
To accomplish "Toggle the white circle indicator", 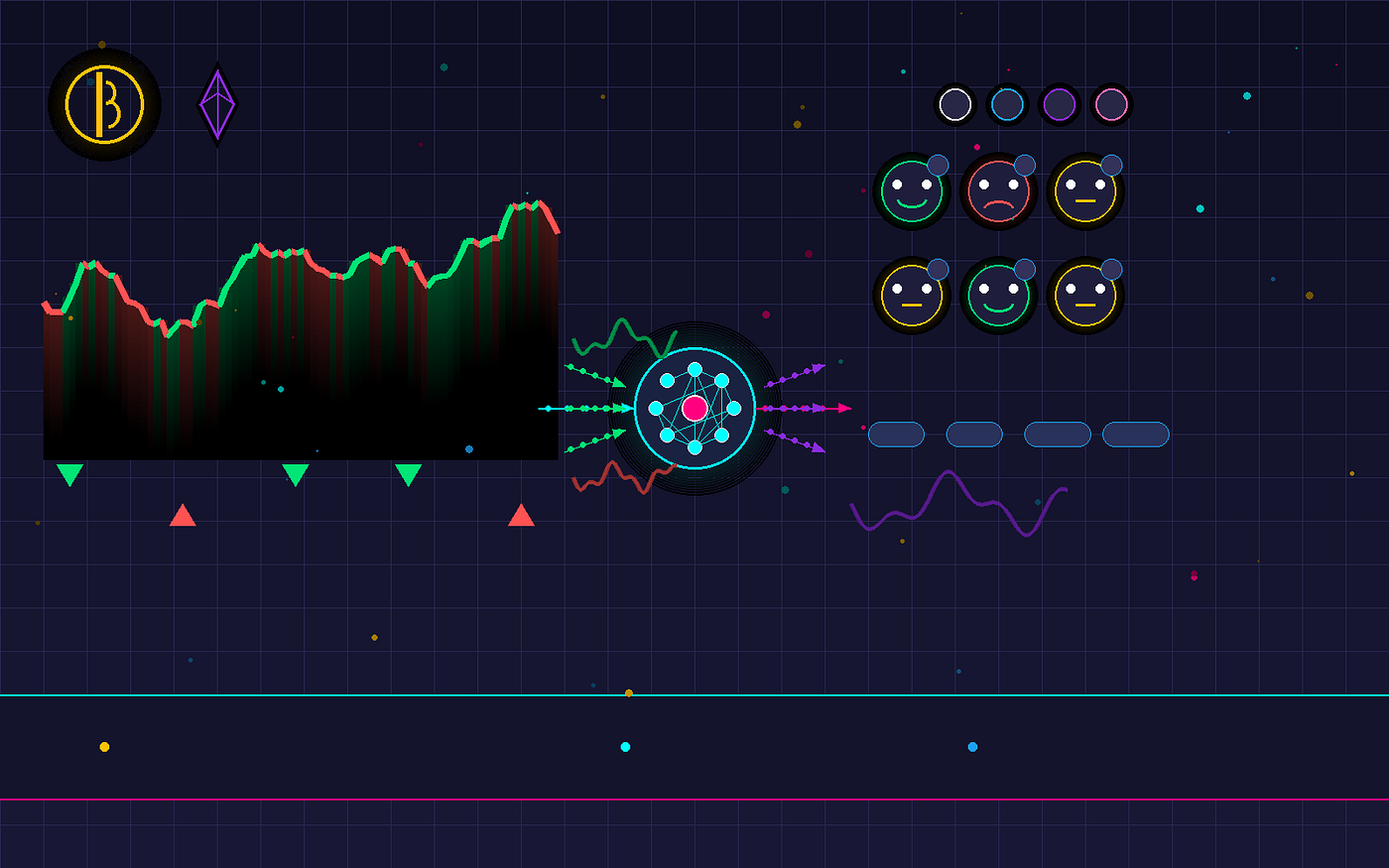I will point(955,104).
